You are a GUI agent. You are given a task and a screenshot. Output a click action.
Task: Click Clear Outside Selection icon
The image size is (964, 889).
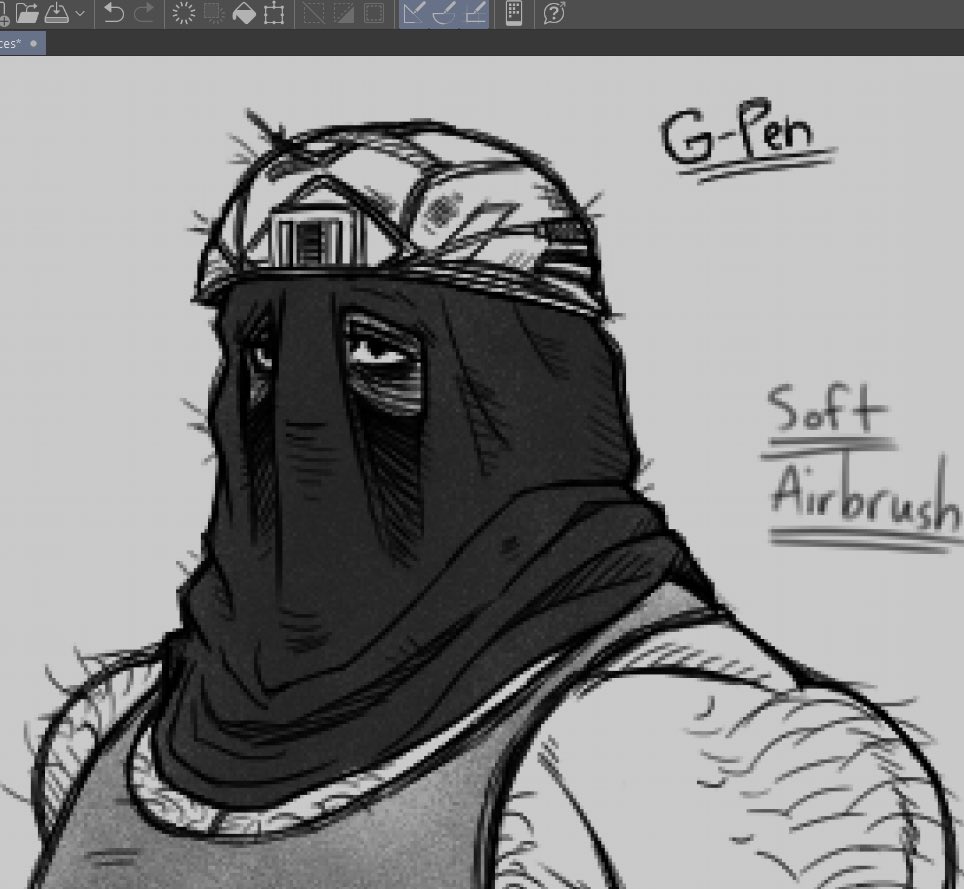(x=214, y=13)
